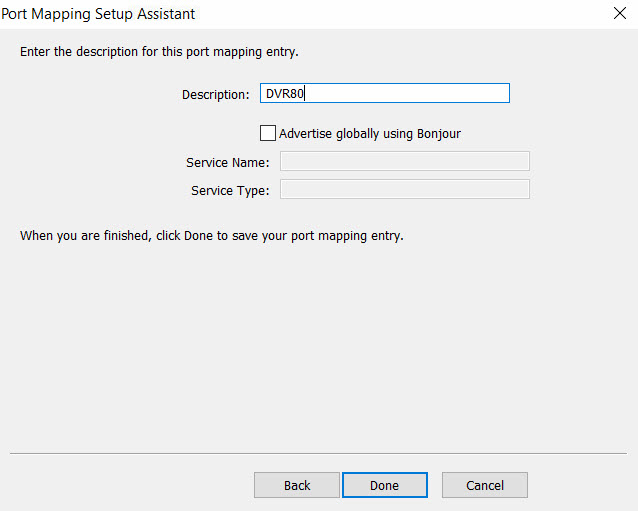Click Done to save port mapping

tap(384, 485)
